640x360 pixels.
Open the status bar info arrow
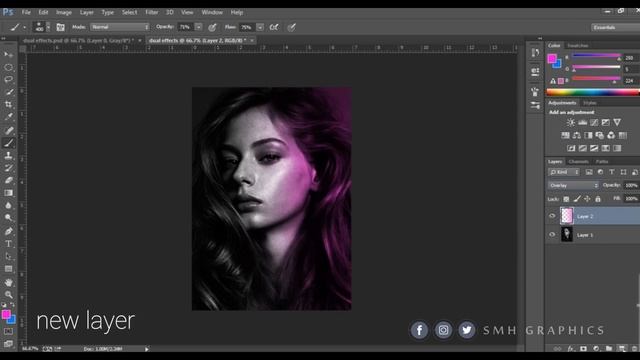pyautogui.click(x=147, y=349)
